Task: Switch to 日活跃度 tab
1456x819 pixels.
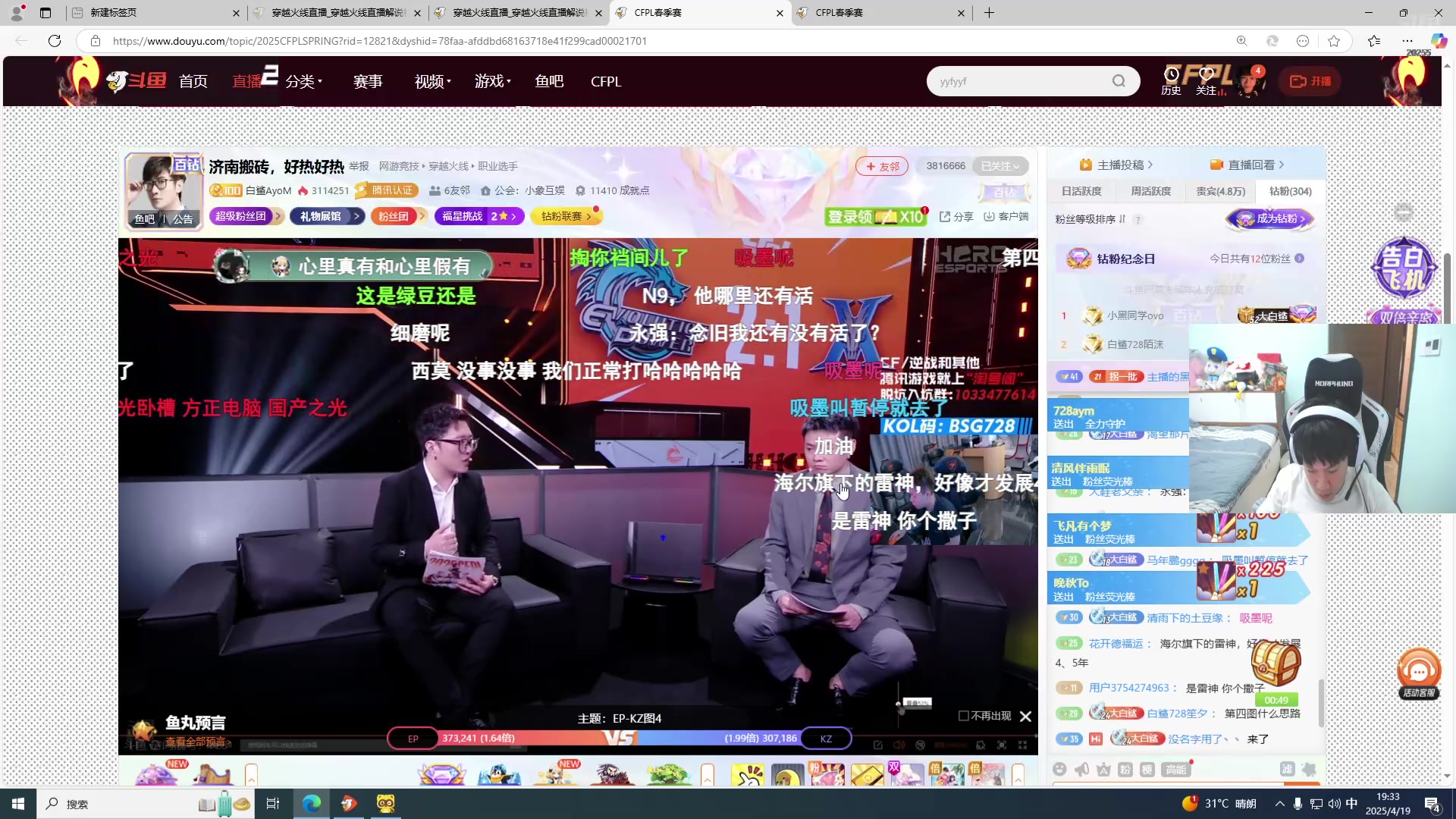Action: tap(1081, 191)
